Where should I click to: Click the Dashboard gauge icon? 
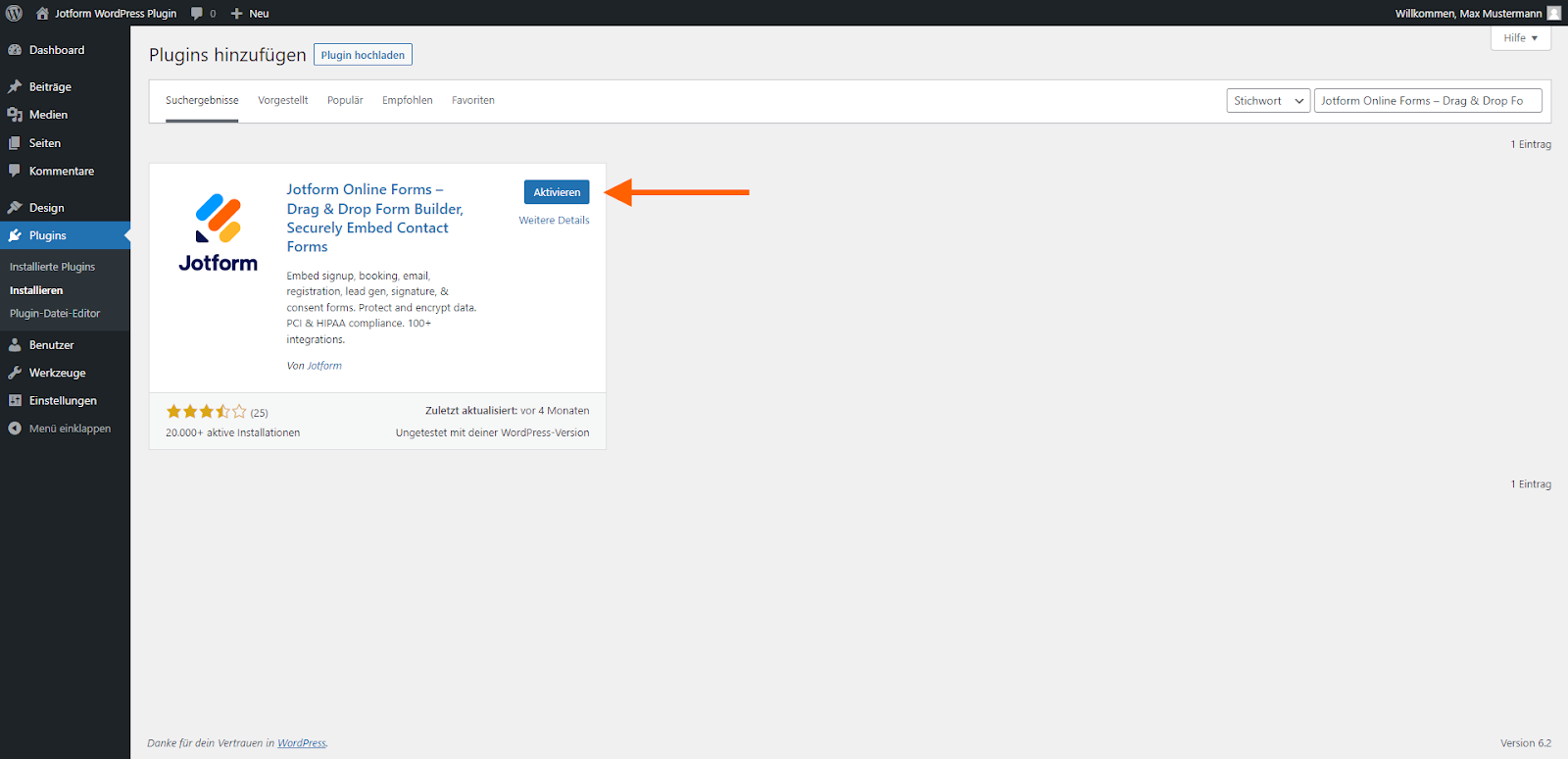(15, 50)
